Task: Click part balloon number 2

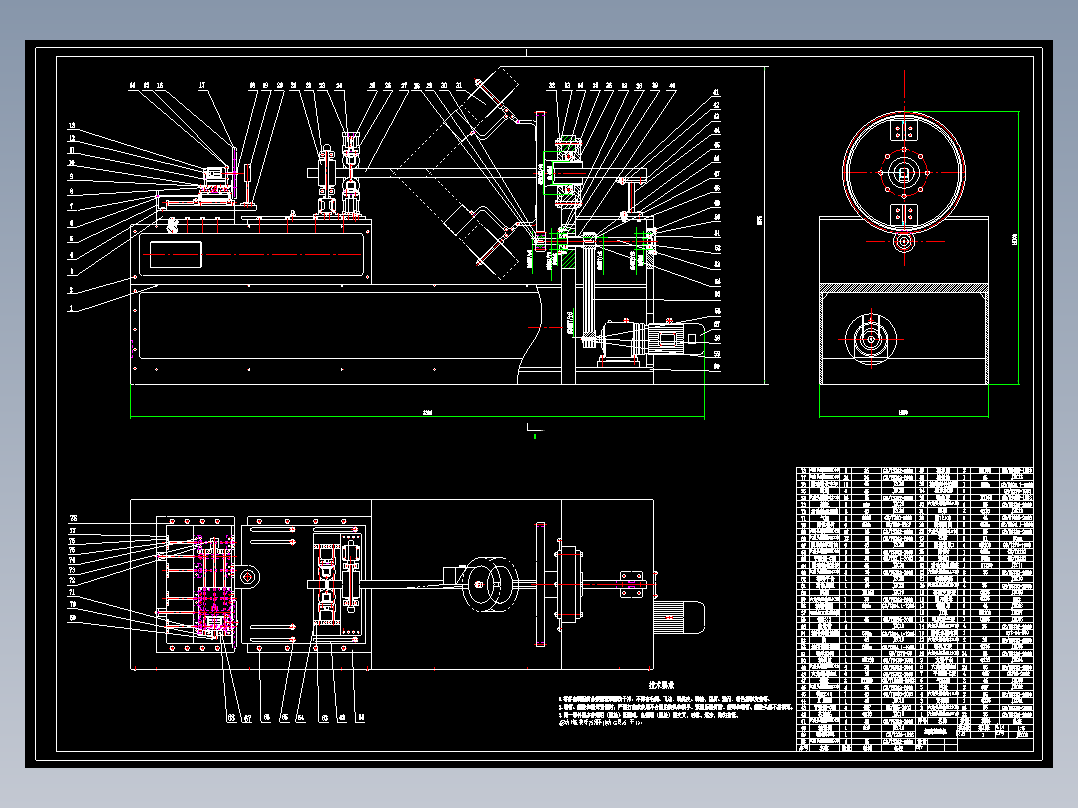Action: click(x=71, y=291)
